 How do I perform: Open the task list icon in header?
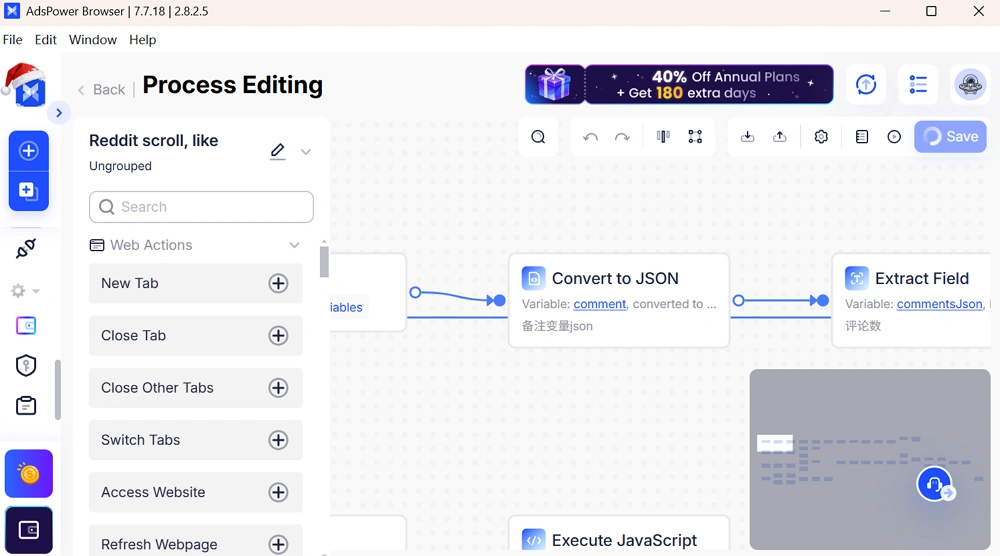tap(918, 84)
